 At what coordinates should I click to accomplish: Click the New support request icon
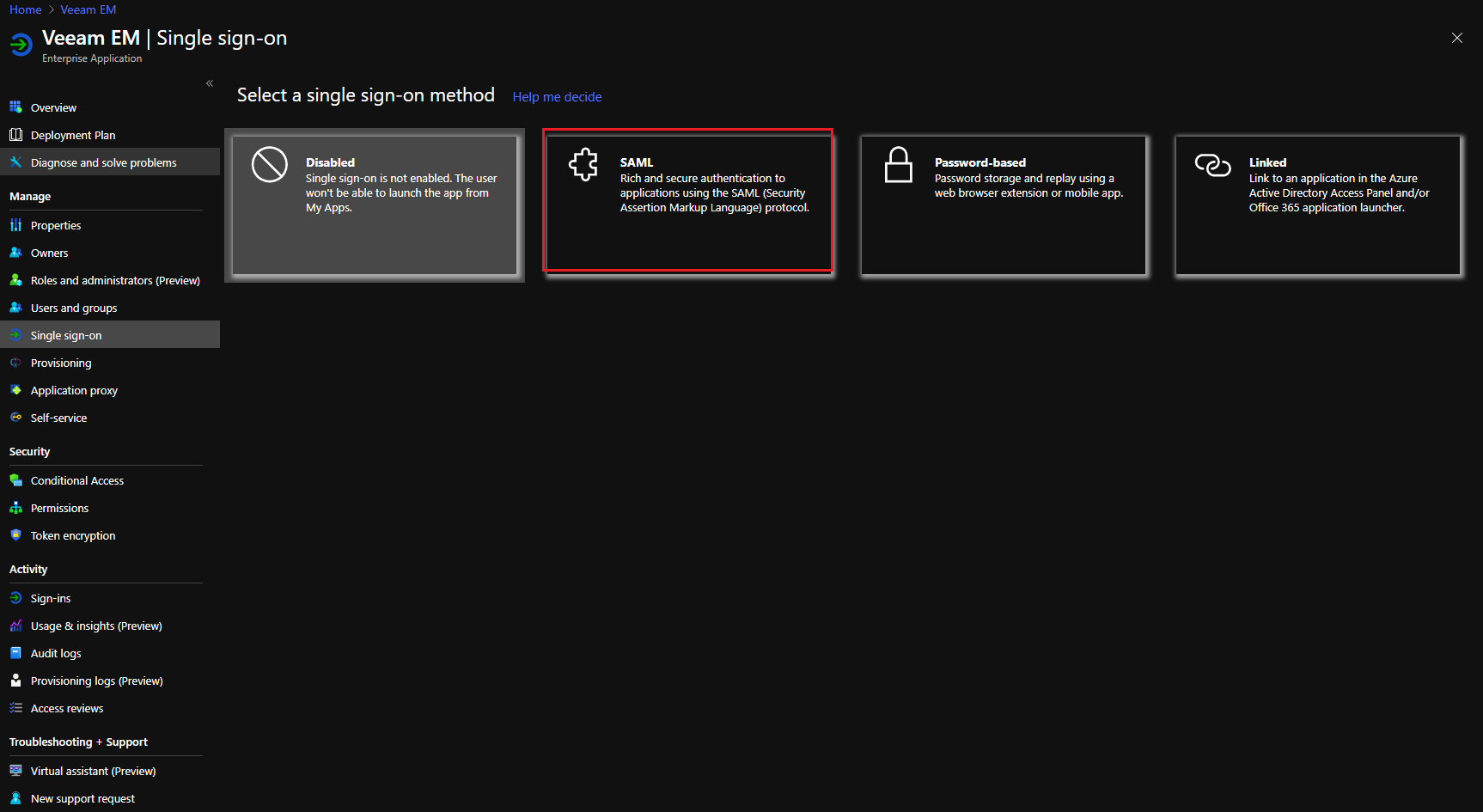point(15,798)
